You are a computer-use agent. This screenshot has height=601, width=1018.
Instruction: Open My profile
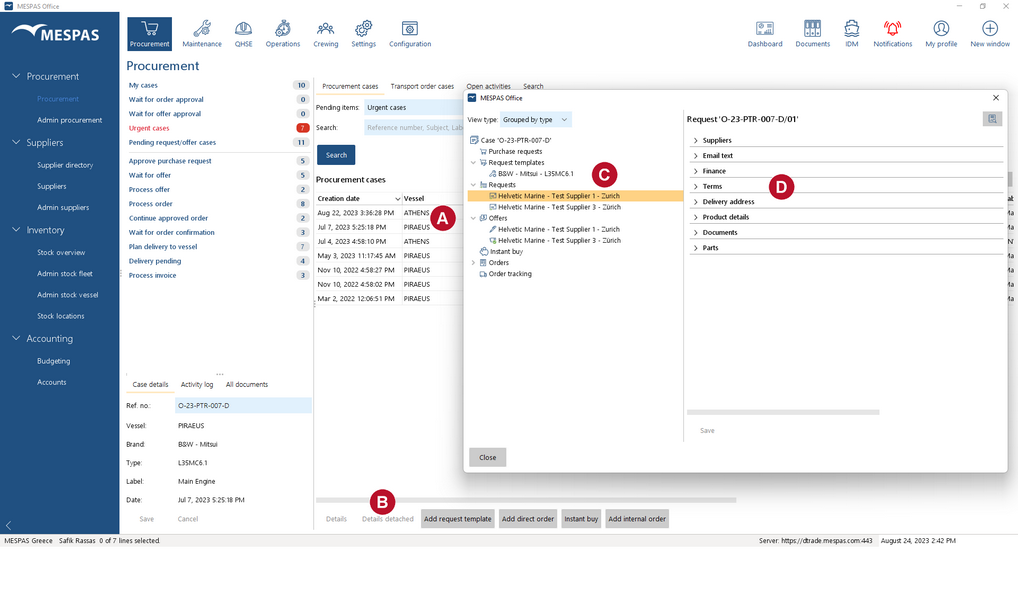coord(941,34)
